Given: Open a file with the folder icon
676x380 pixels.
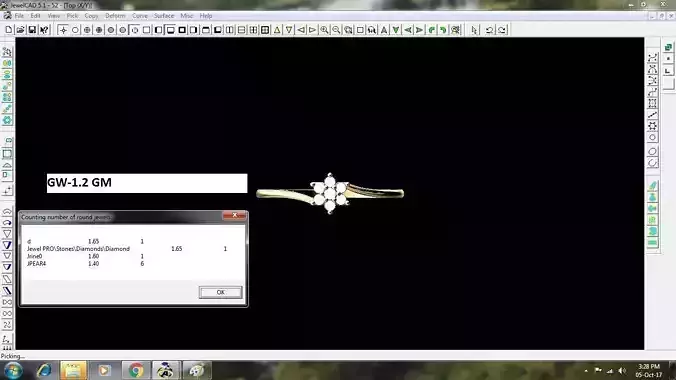Looking at the screenshot, I should click(x=20, y=30).
